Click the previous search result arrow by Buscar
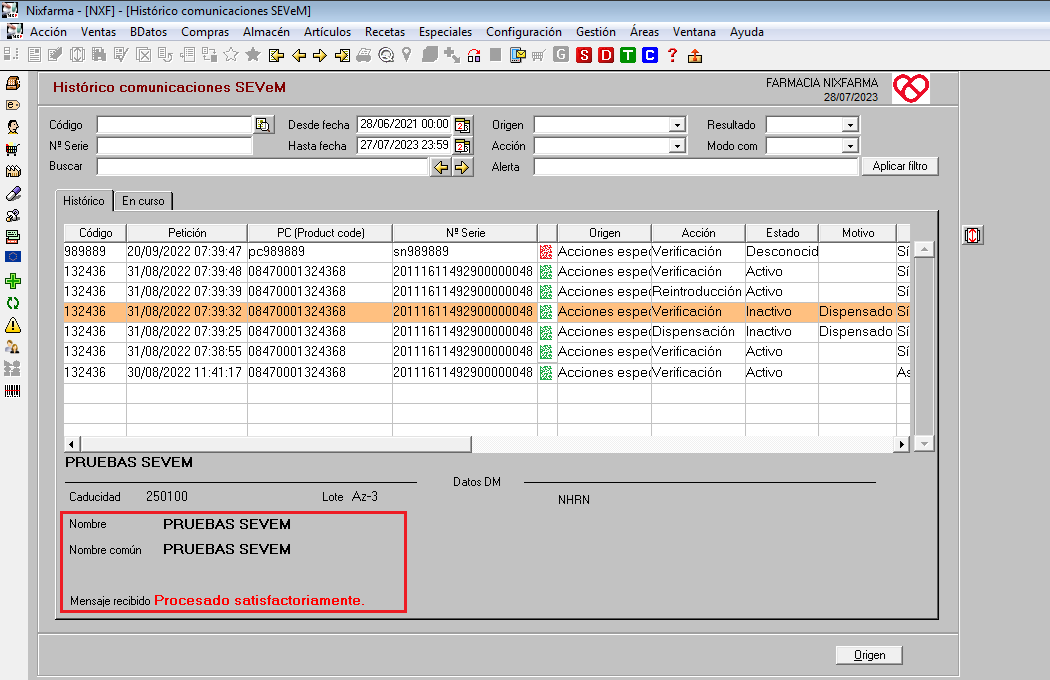Image resolution: width=1050 pixels, height=680 pixels. (441, 167)
